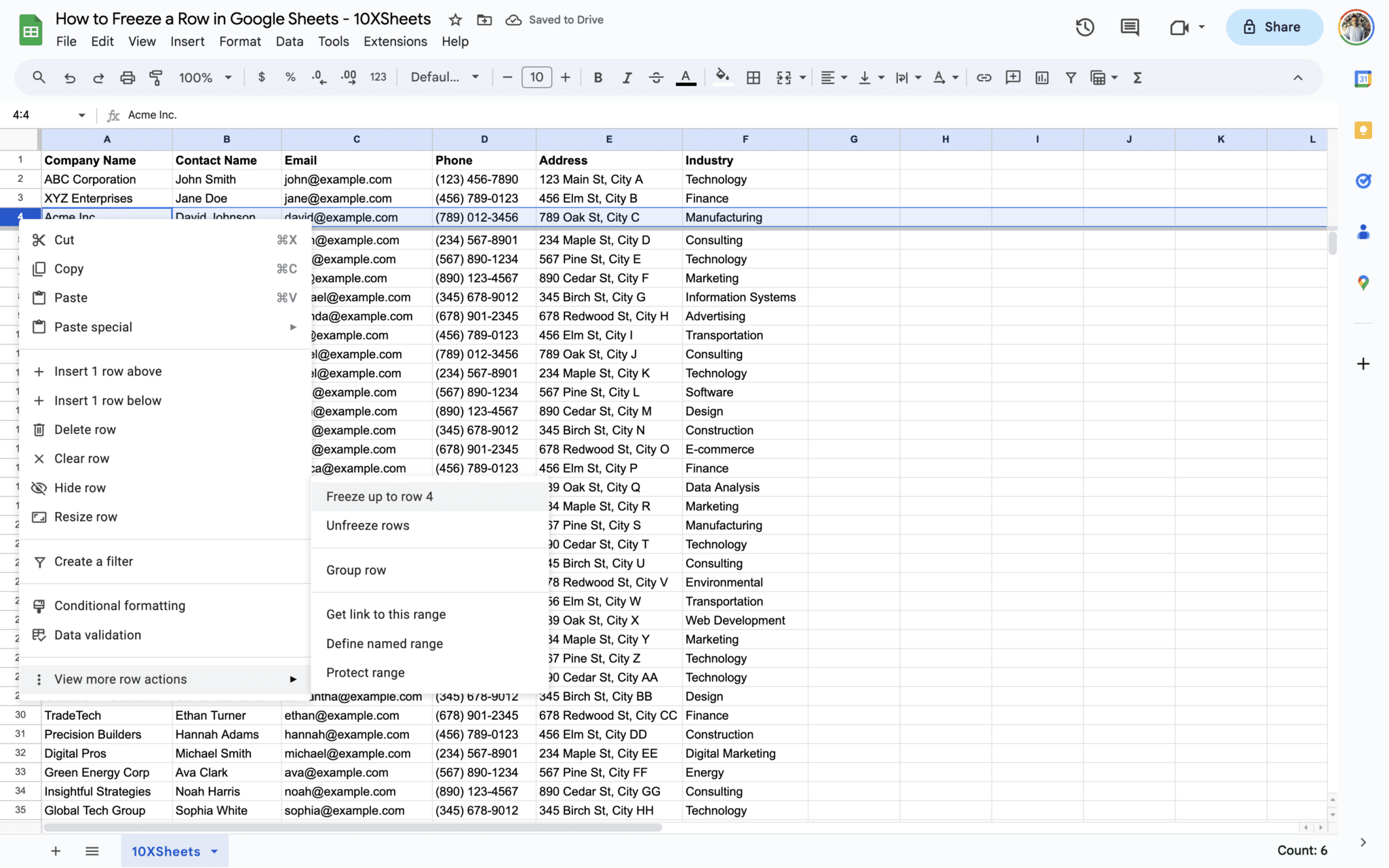
Task: Toggle italic formatting
Action: point(627,77)
